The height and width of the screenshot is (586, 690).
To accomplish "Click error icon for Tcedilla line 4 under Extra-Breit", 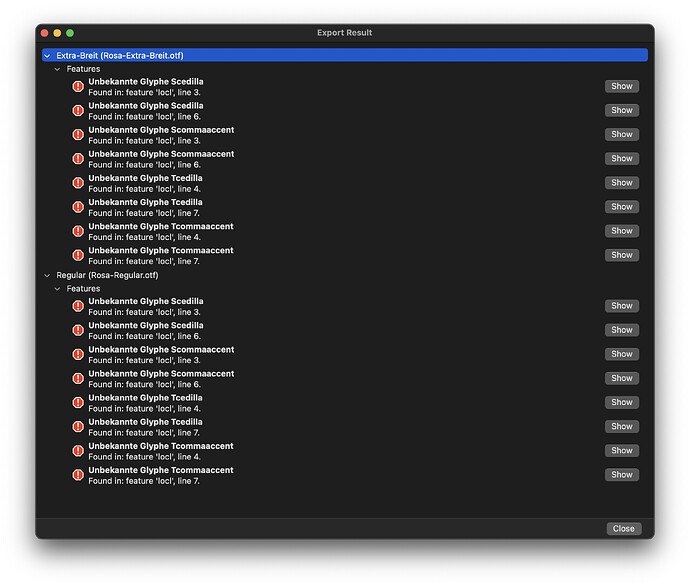I will pyautogui.click(x=78, y=183).
